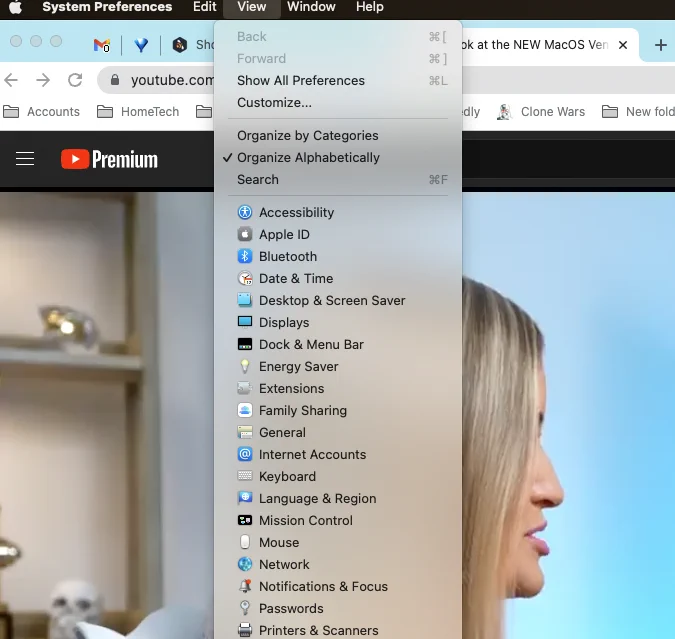
Task: Choose Network preferences
Action: [338, 564]
